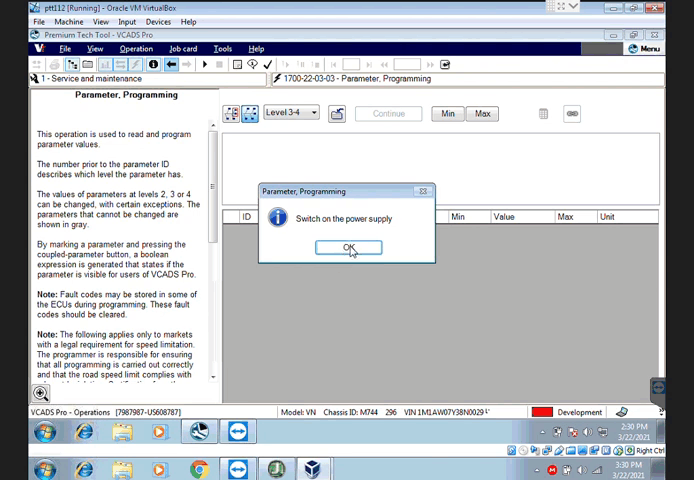Click the Max button

[x=482, y=114]
